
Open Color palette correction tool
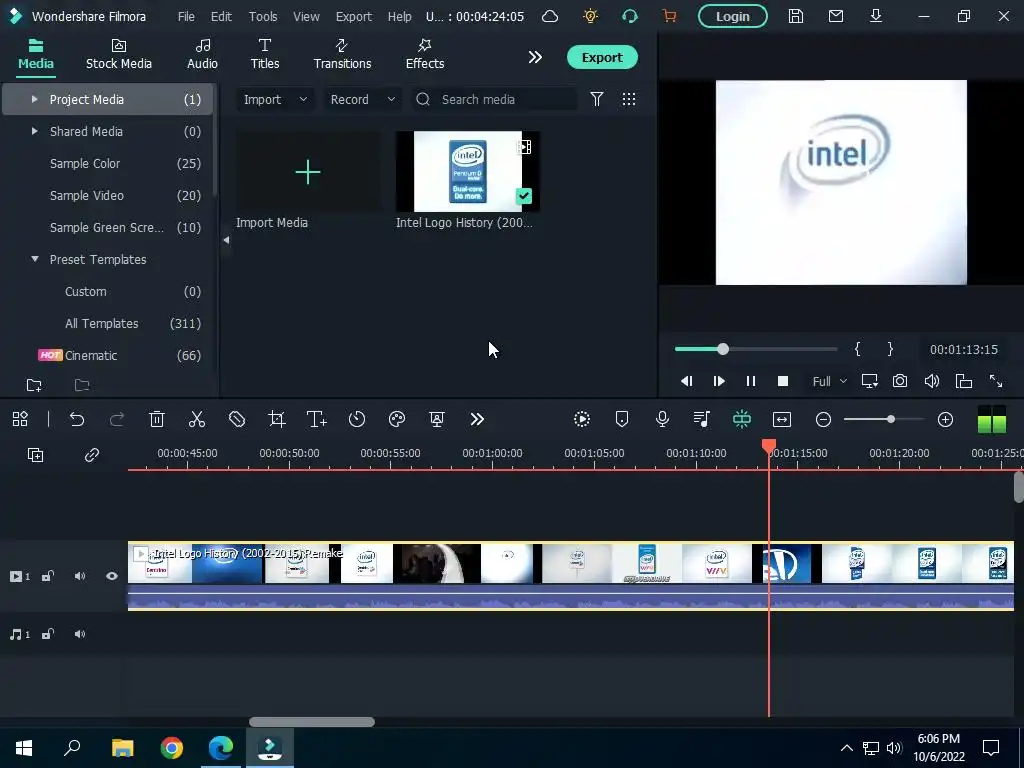click(397, 419)
